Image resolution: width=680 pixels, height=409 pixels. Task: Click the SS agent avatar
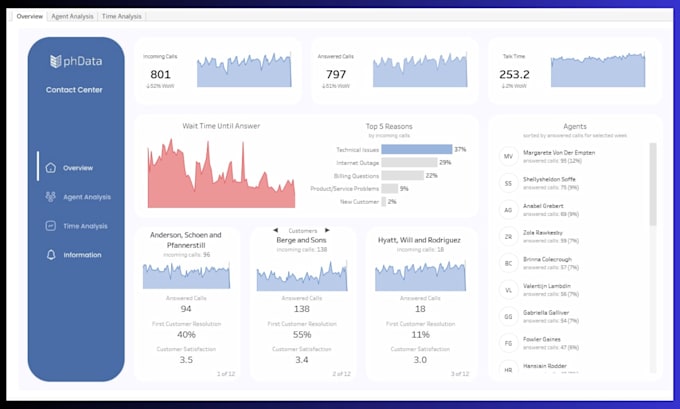pos(508,183)
